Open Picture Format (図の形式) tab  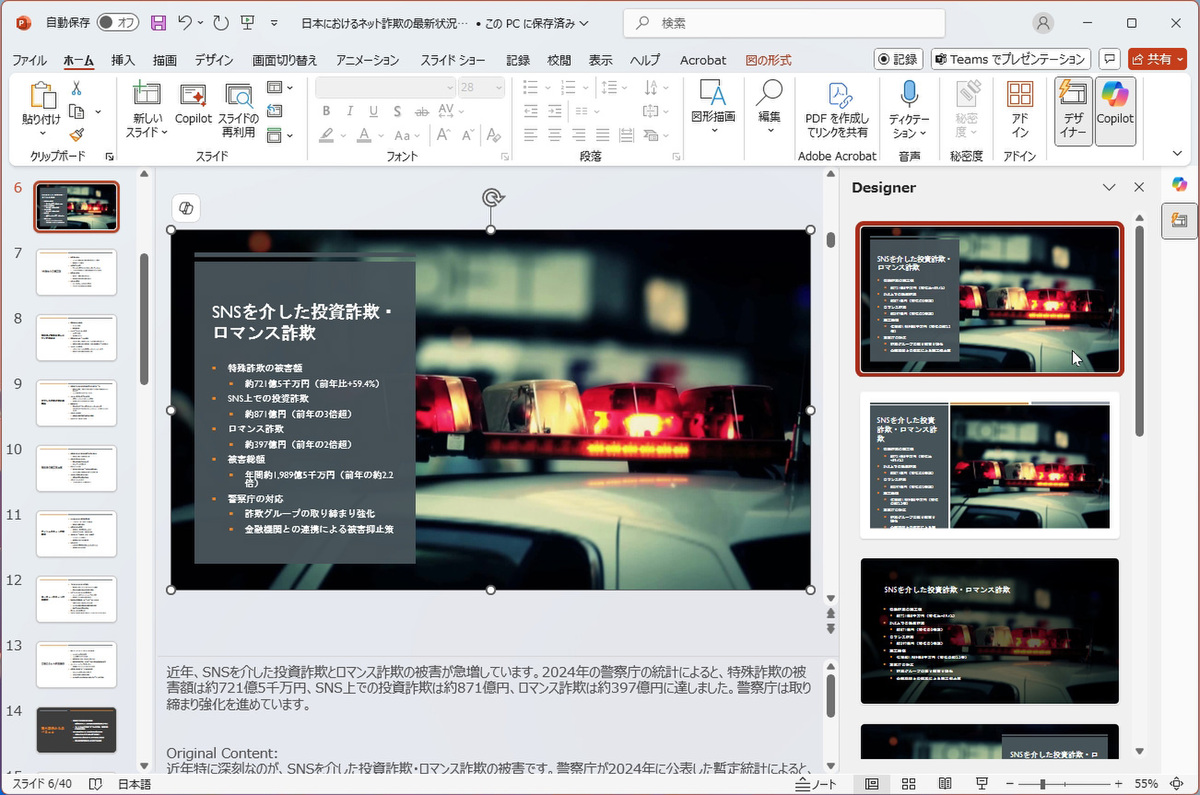768,60
